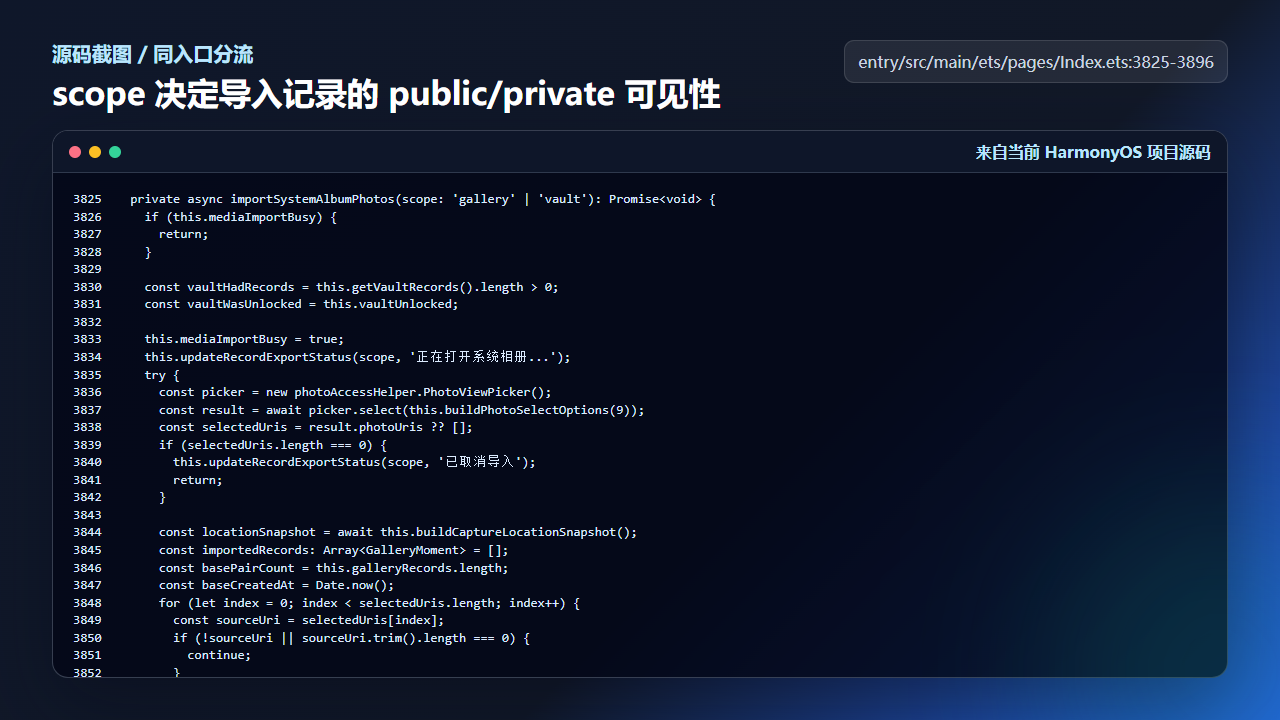The image size is (1280, 720).
Task: Click the '!sourceUri || sourceUri.trim()' condition line
Action: click(x=352, y=638)
